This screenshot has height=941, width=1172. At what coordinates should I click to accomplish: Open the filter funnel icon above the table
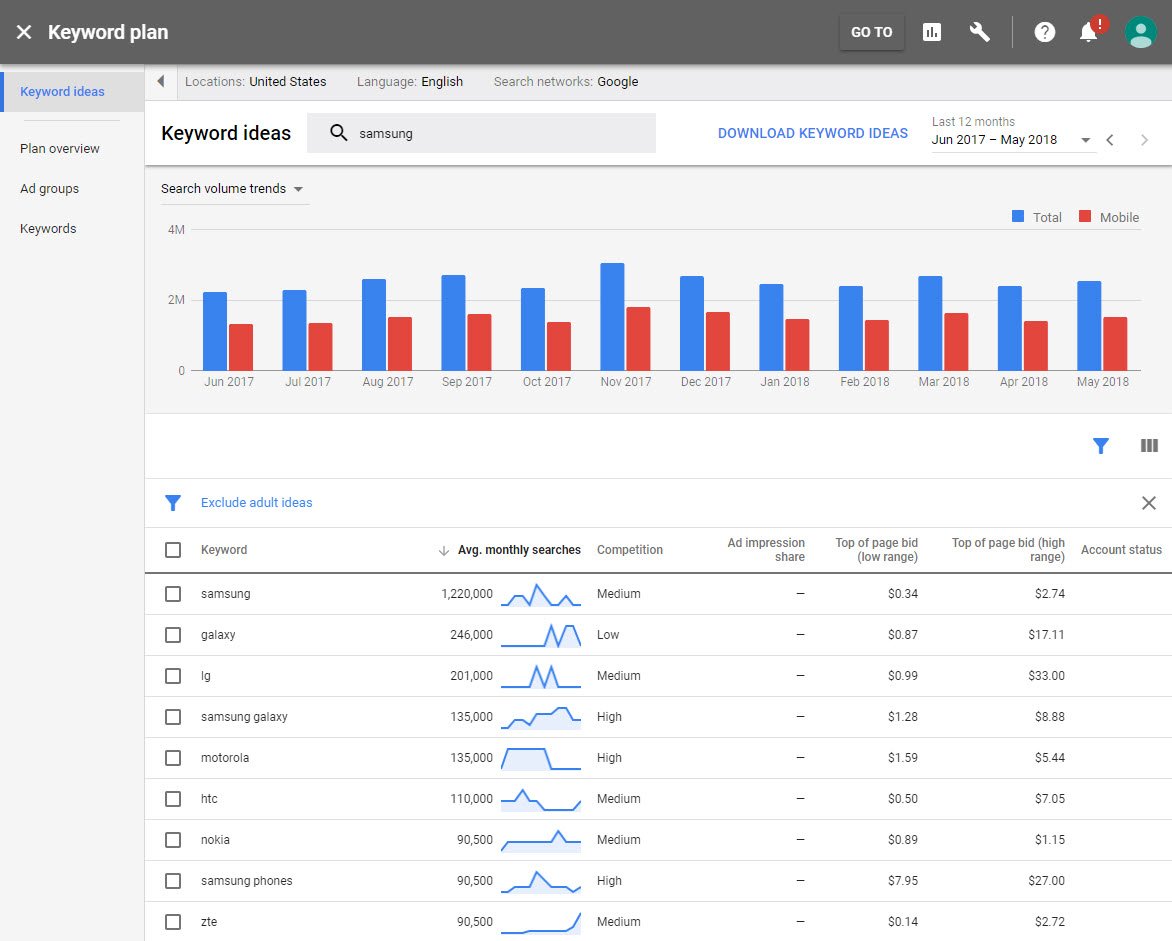click(1101, 445)
